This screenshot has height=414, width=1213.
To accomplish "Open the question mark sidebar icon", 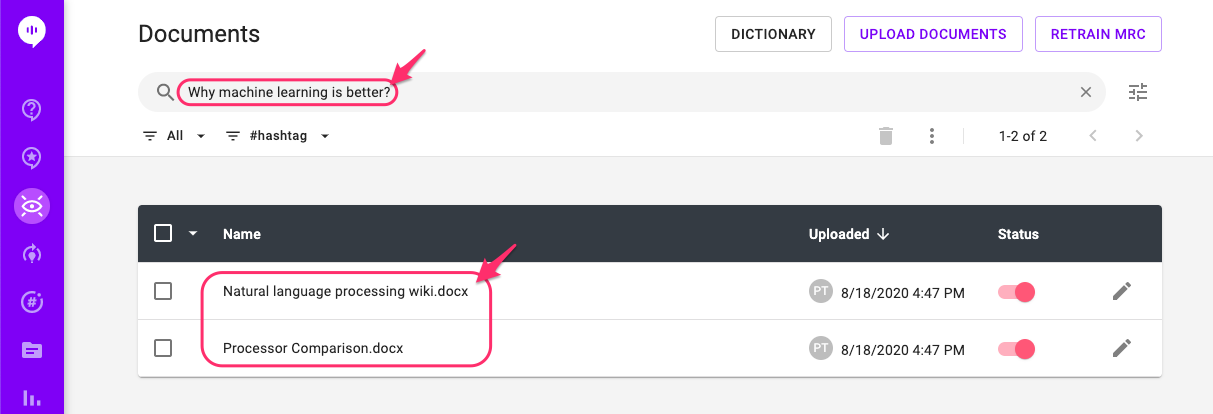I will 32,109.
